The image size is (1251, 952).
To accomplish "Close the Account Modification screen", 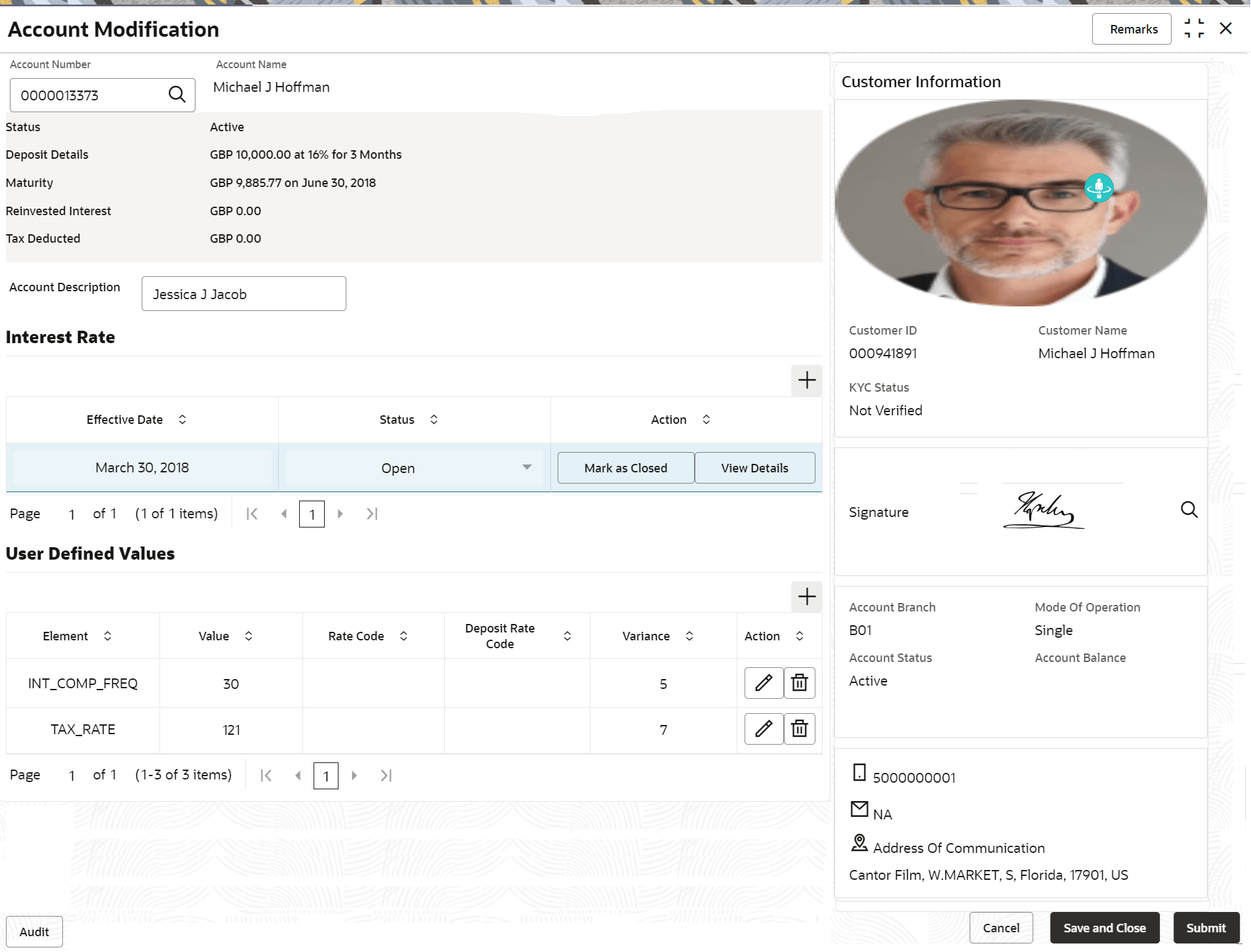I will pyautogui.click(x=1225, y=29).
